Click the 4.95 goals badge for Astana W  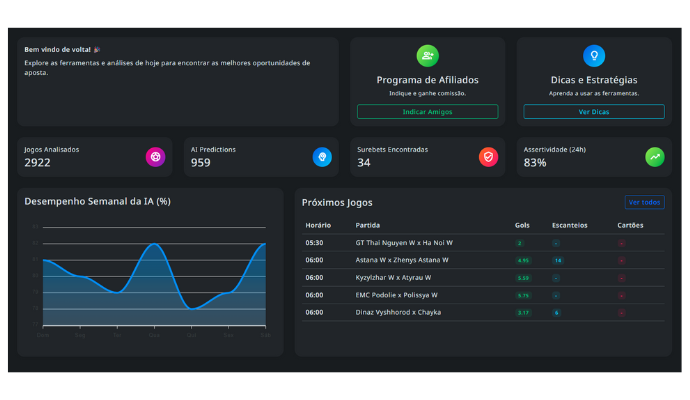(x=522, y=260)
